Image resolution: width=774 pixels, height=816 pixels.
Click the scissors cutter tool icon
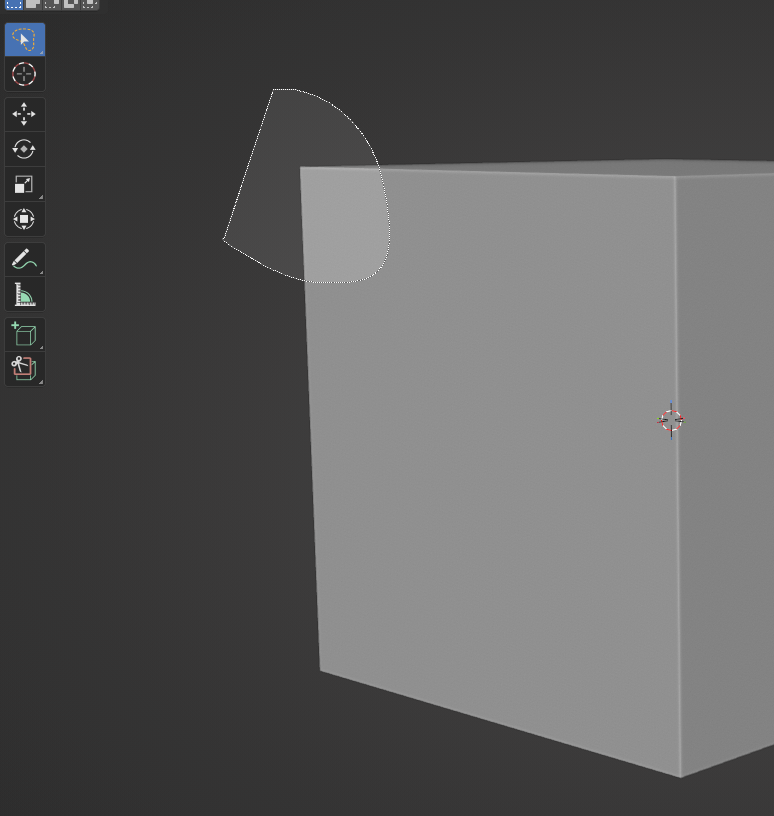pyautogui.click(x=24, y=368)
